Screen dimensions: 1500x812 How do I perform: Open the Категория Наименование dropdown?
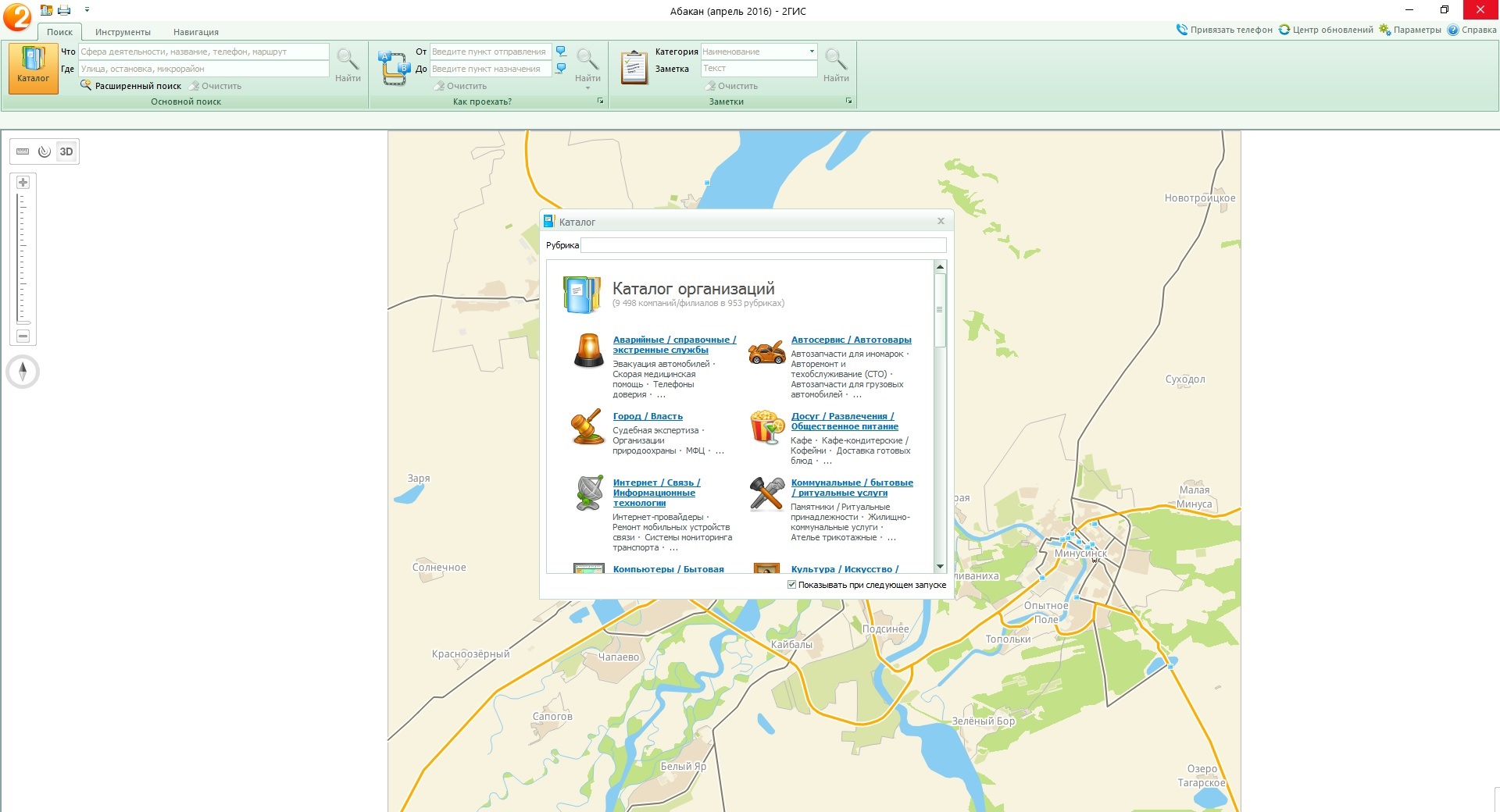[x=812, y=52]
